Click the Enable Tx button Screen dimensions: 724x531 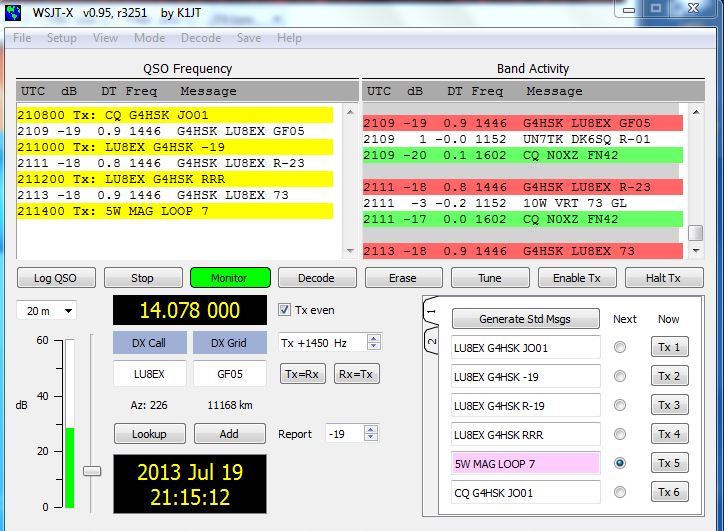click(x=577, y=278)
